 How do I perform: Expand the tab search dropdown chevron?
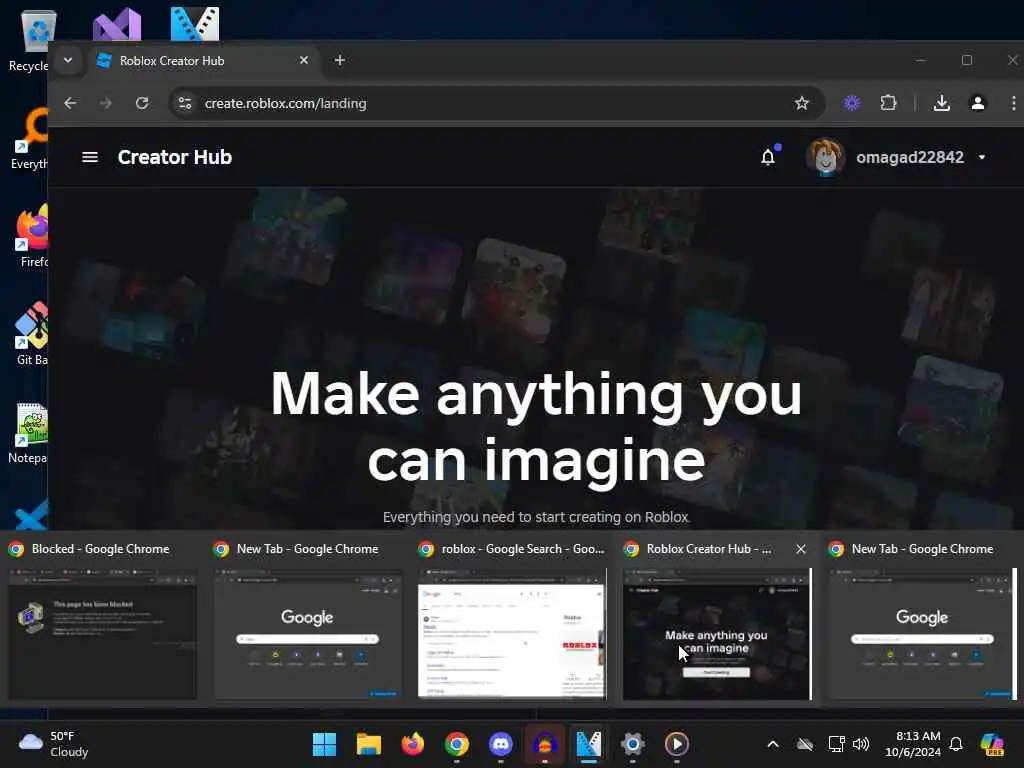68,61
